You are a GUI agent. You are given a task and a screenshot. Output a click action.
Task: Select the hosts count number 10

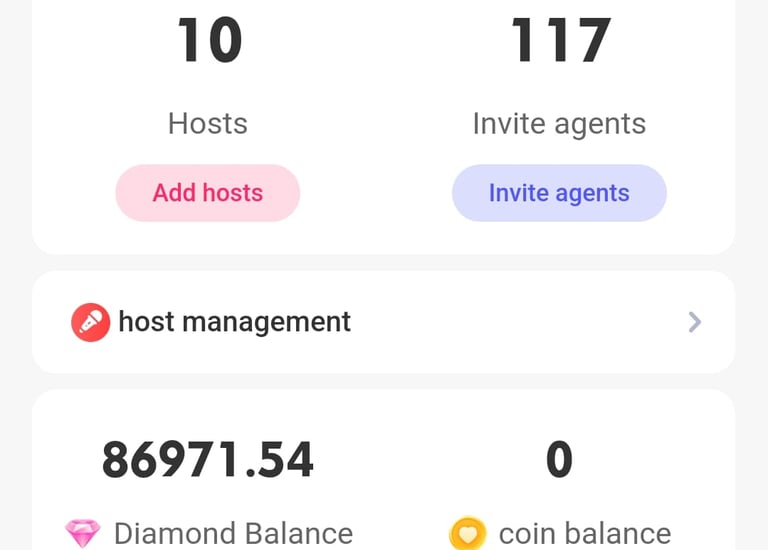point(210,40)
